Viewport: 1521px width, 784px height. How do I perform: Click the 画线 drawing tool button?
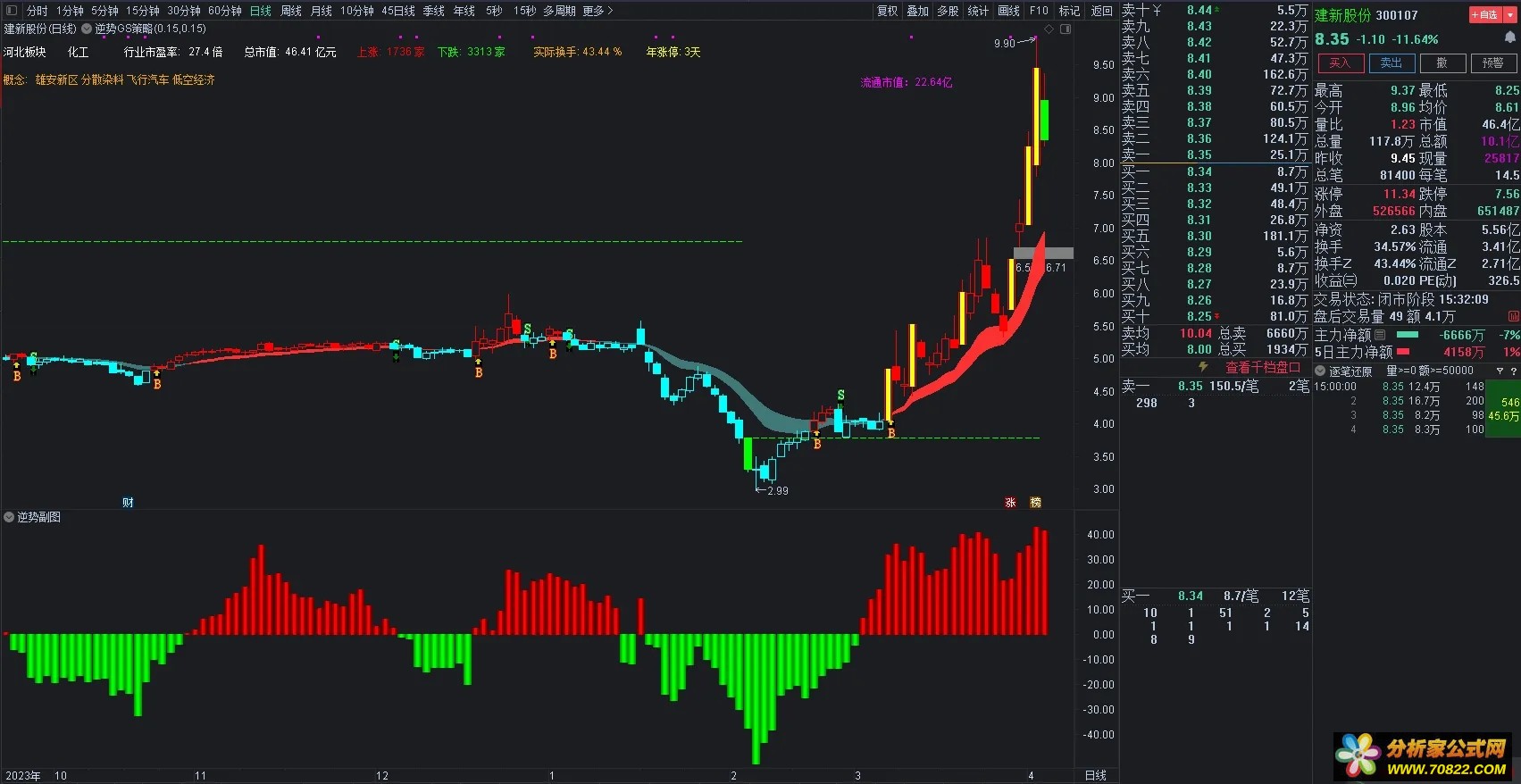(x=1008, y=11)
